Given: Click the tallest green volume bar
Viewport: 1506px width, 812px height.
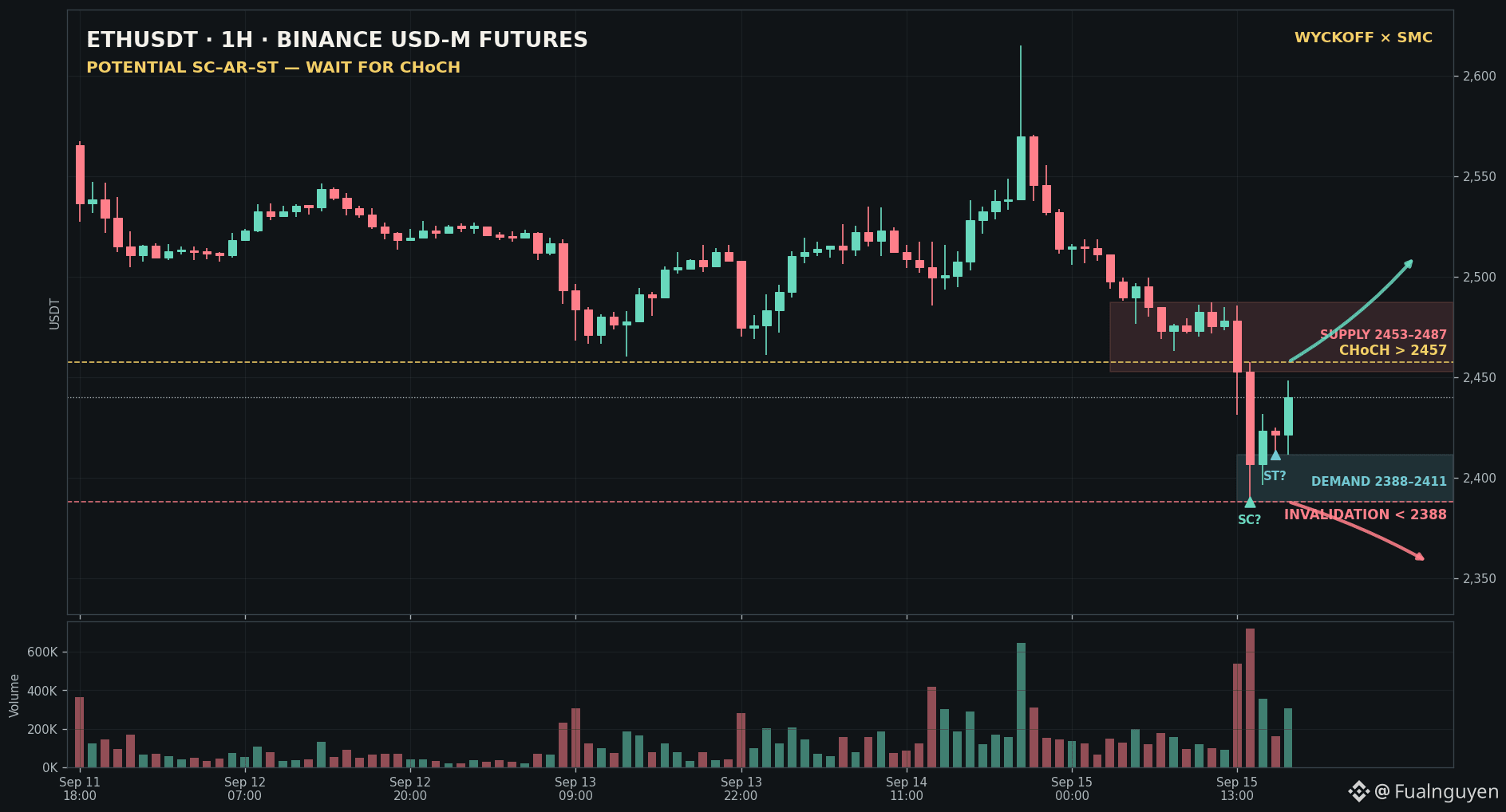Looking at the screenshot, I should 1021,705.
